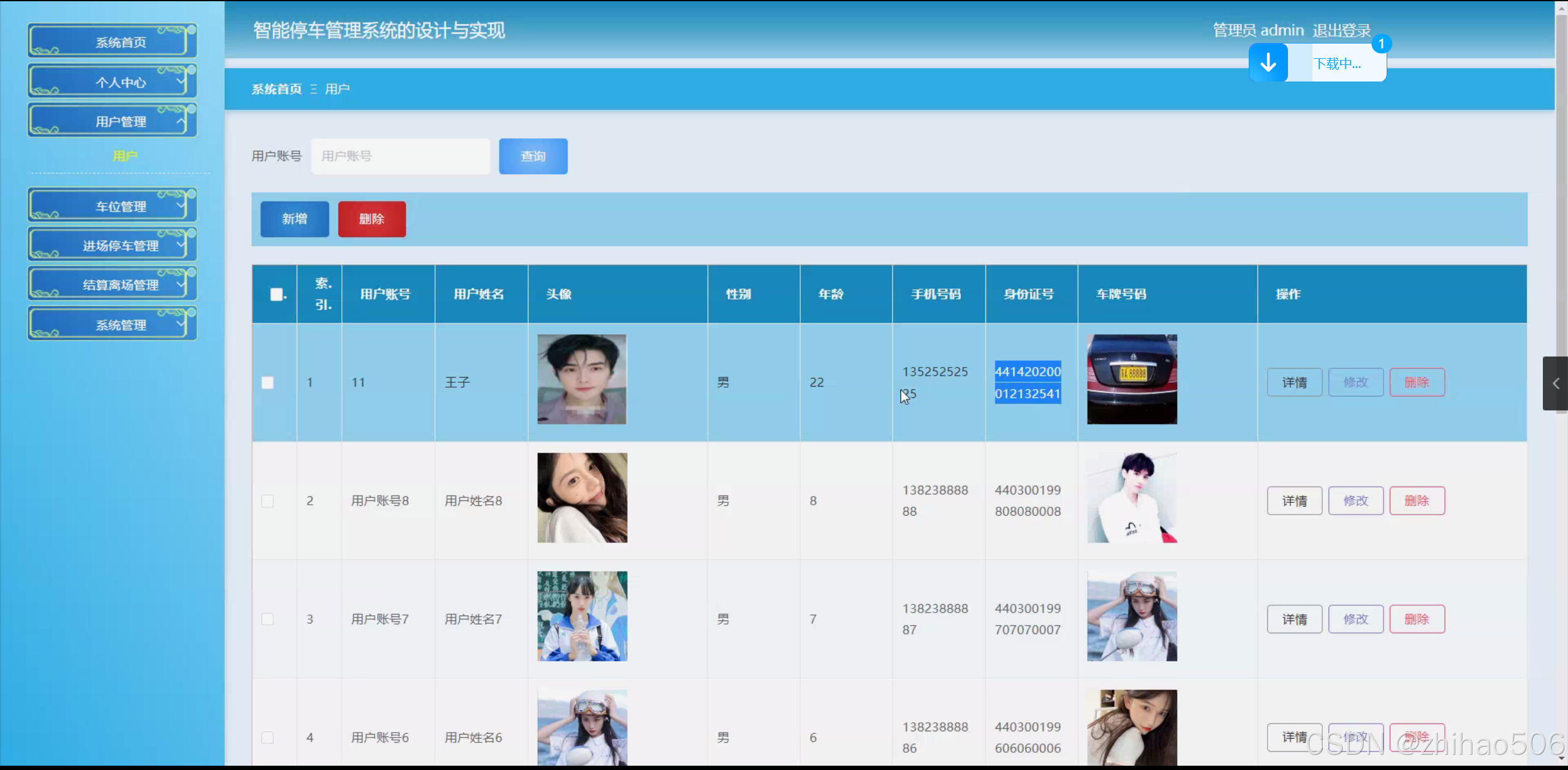The width and height of the screenshot is (1568, 770).
Task: Open avatar photo of 用户姓名8
Action: pos(581,497)
